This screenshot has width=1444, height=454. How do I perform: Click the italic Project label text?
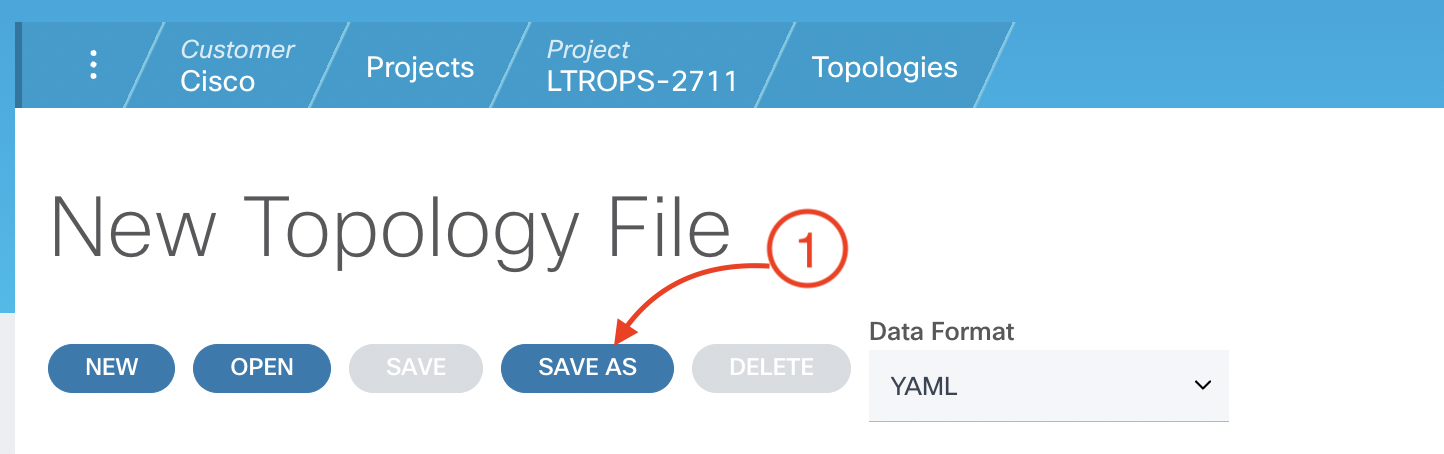tap(588, 50)
